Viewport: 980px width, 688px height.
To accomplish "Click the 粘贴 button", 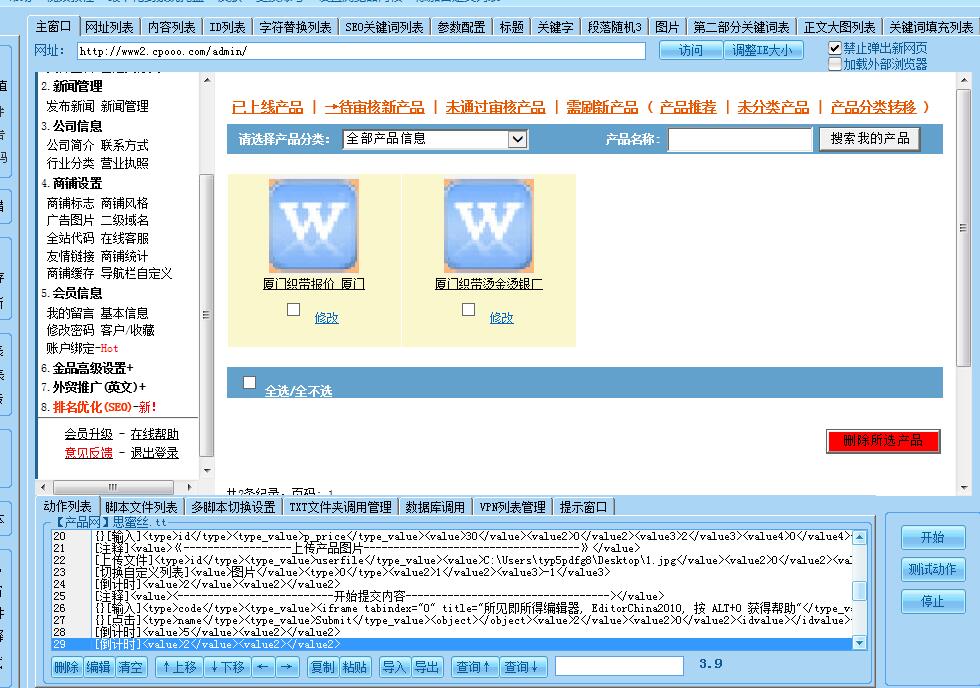I will point(355,667).
